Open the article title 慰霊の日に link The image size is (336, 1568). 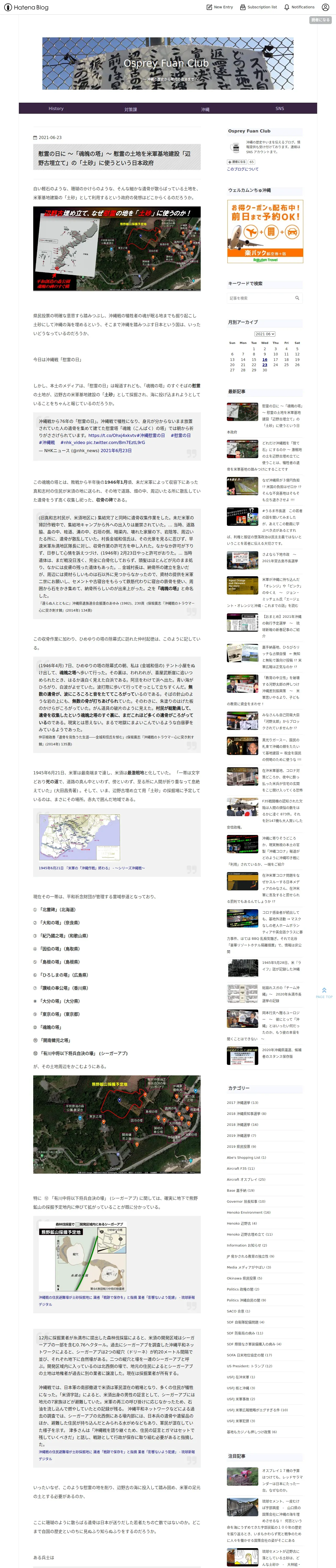114,158
